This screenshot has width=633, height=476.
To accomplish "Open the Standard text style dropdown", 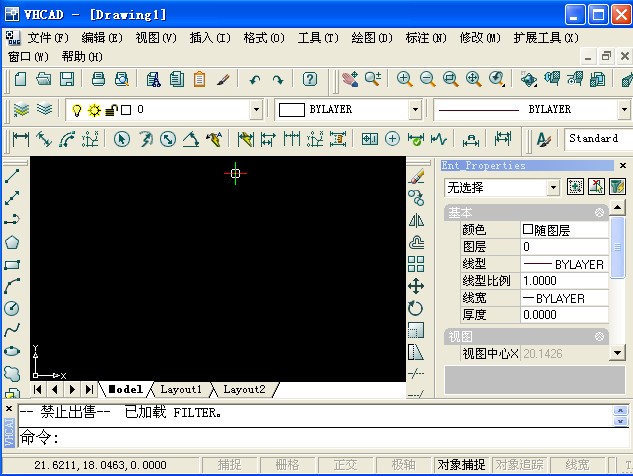I will (598, 138).
